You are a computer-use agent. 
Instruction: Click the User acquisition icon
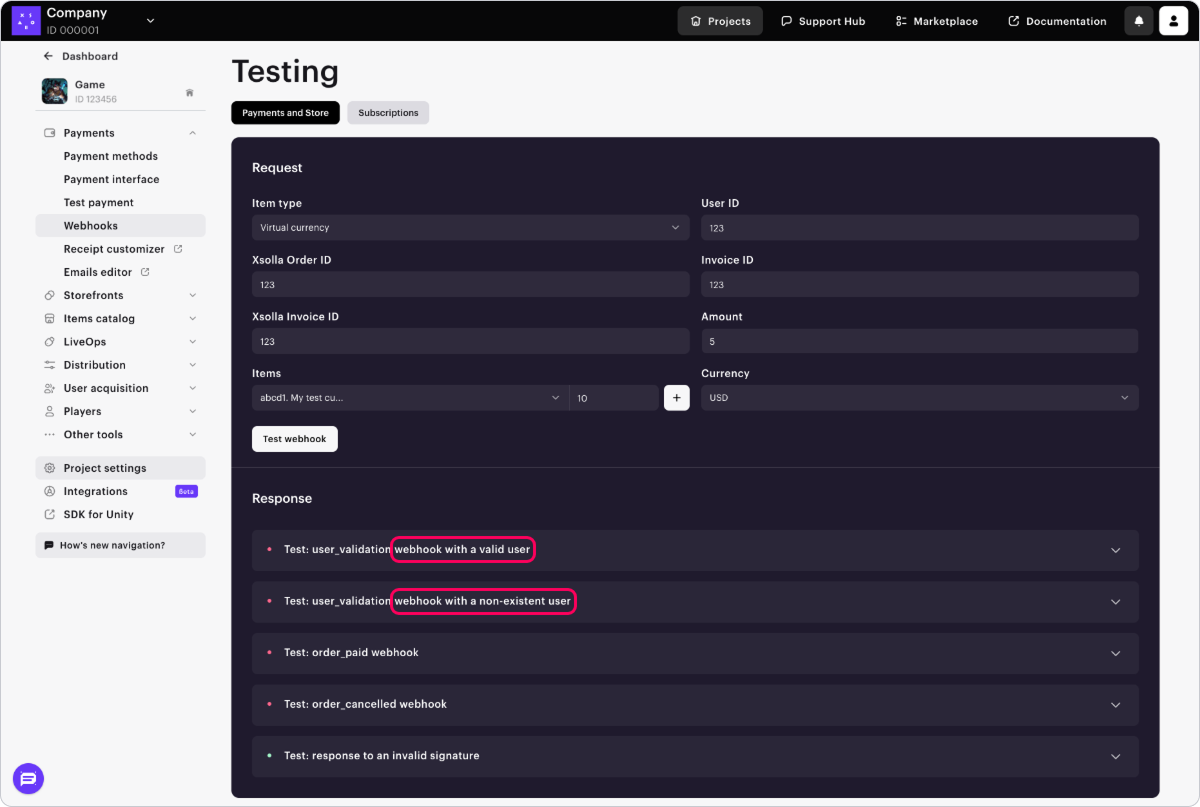49,388
